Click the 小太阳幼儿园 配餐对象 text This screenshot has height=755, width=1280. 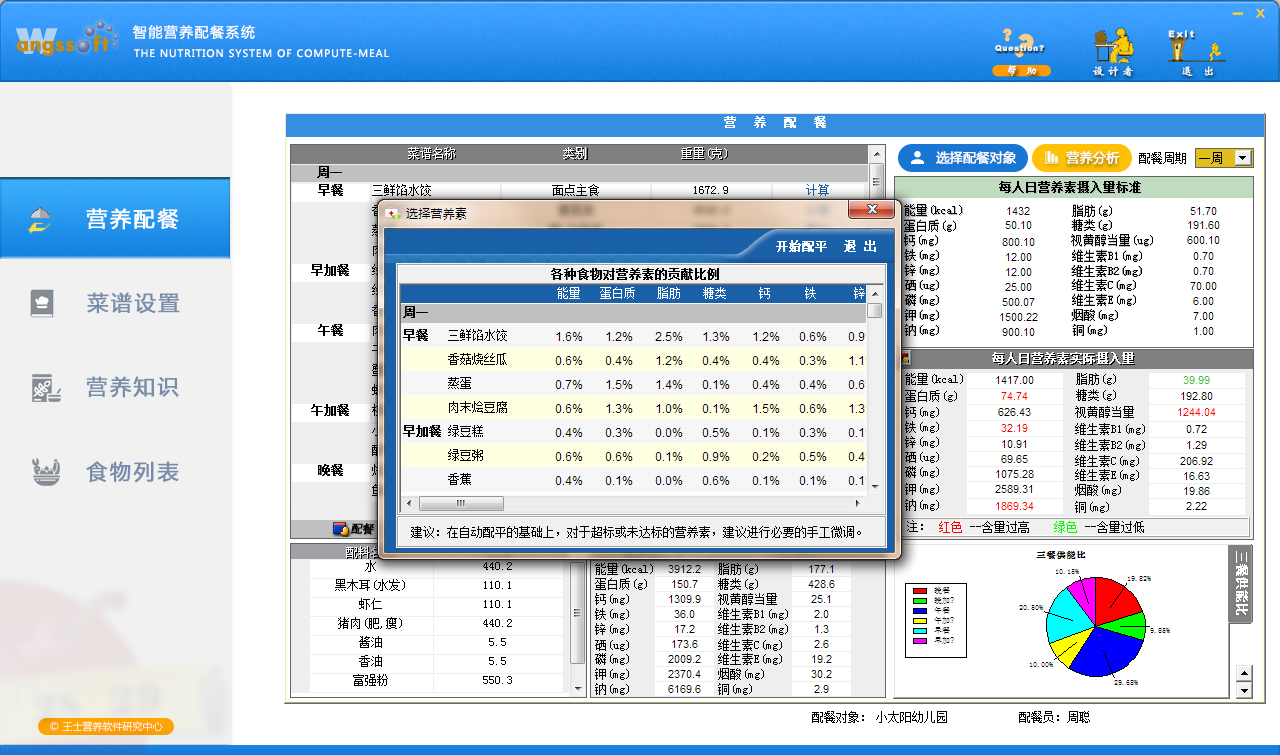(x=911, y=717)
